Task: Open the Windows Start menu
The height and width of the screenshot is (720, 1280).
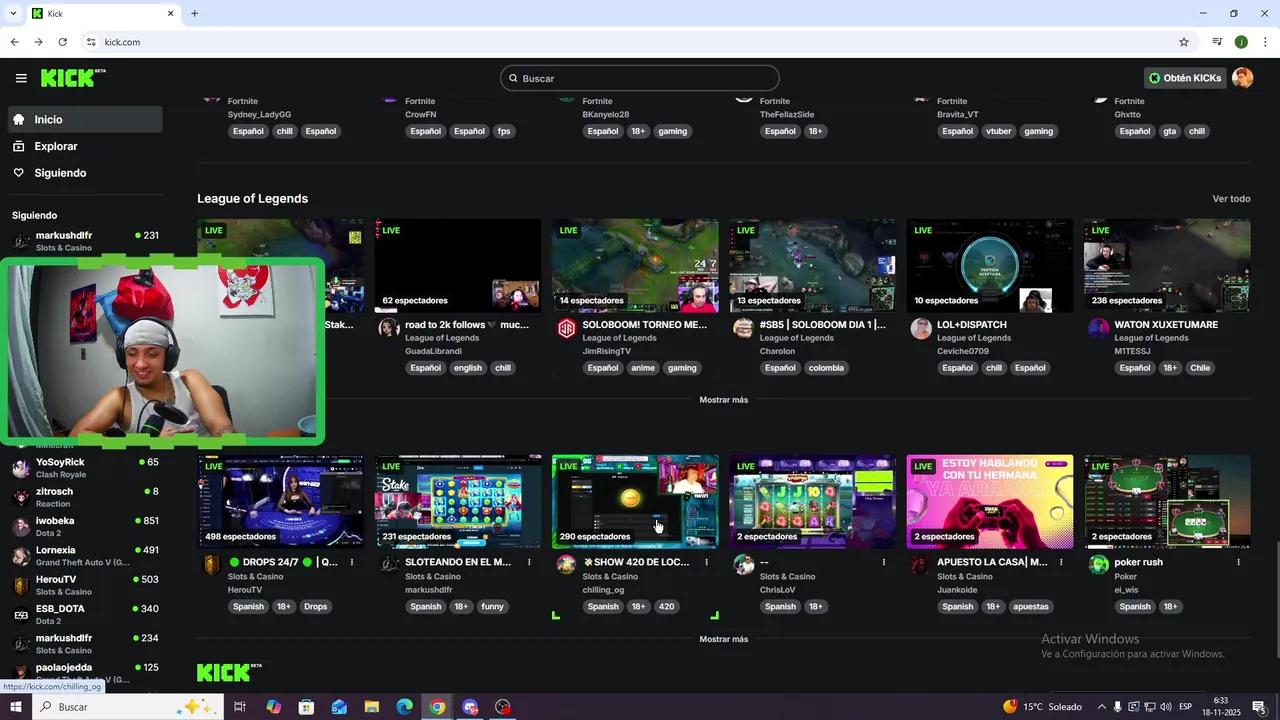Action: click(x=16, y=707)
